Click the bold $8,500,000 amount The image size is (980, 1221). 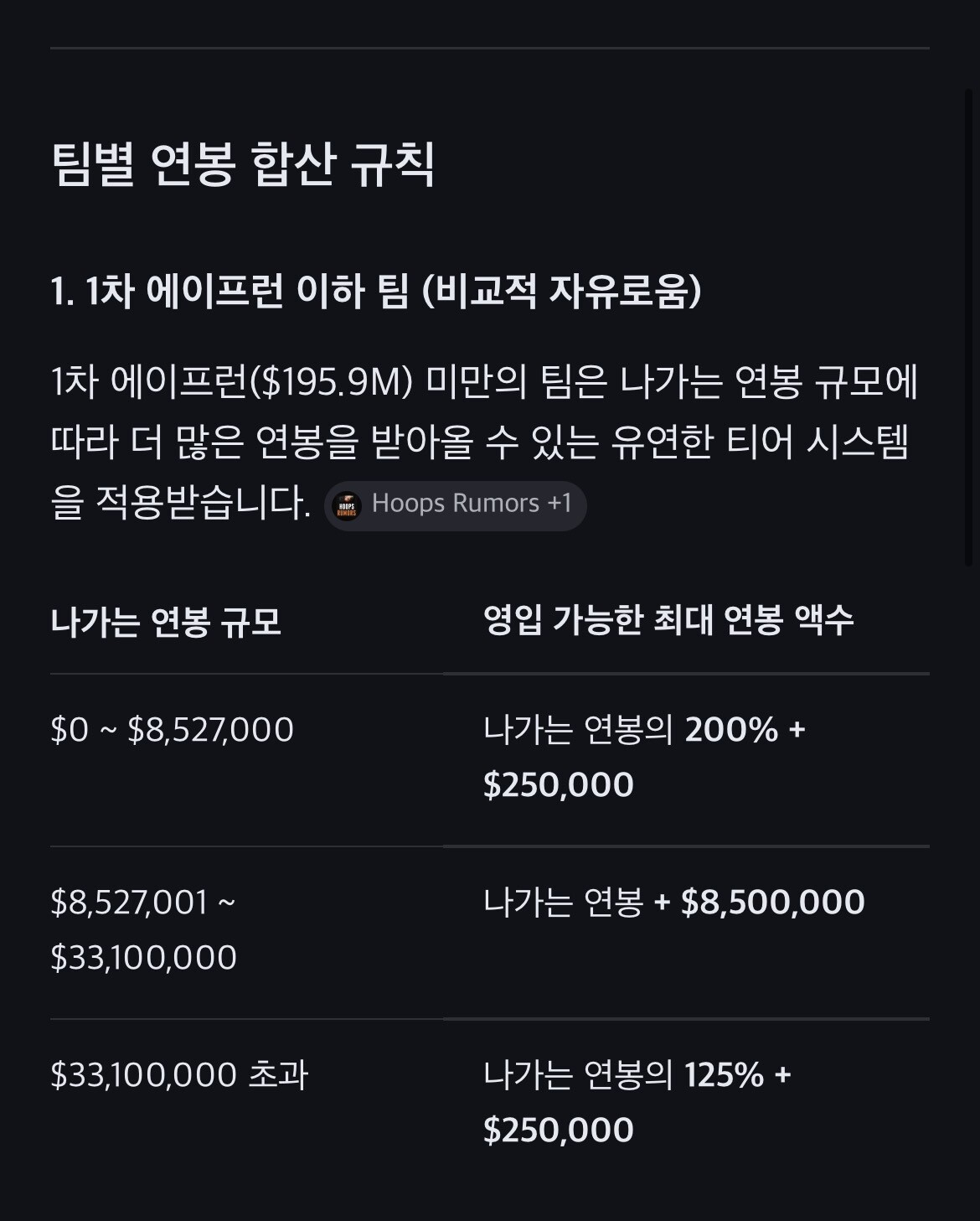tap(772, 903)
